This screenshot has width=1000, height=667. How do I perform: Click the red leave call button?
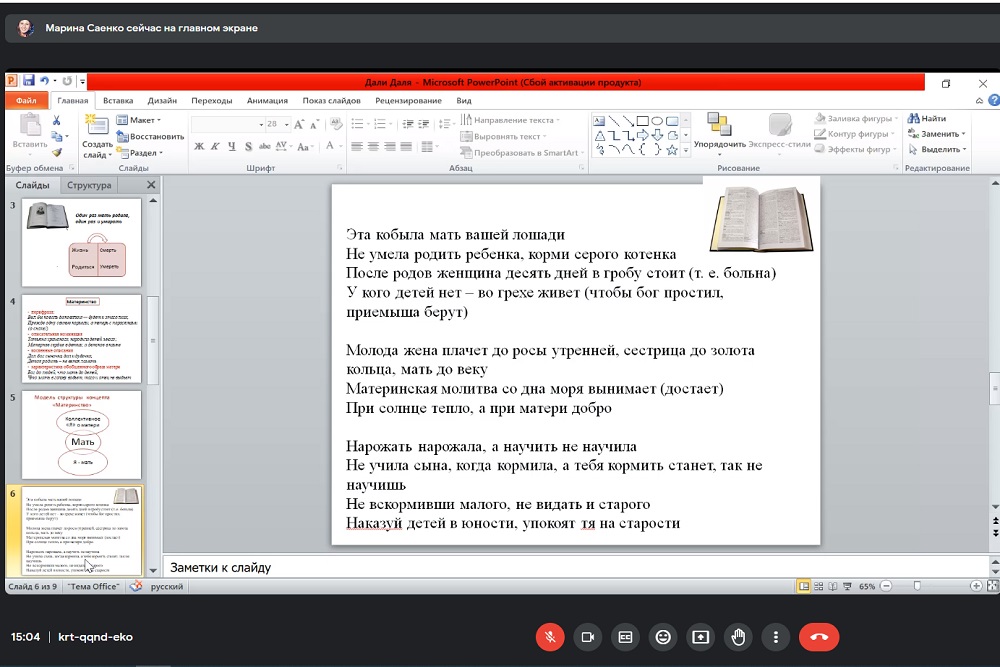click(x=818, y=637)
